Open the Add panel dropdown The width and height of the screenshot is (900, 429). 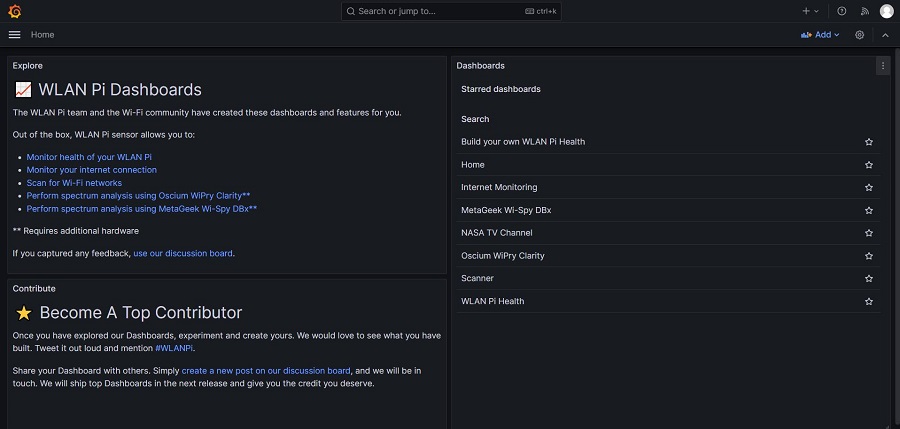coord(820,35)
